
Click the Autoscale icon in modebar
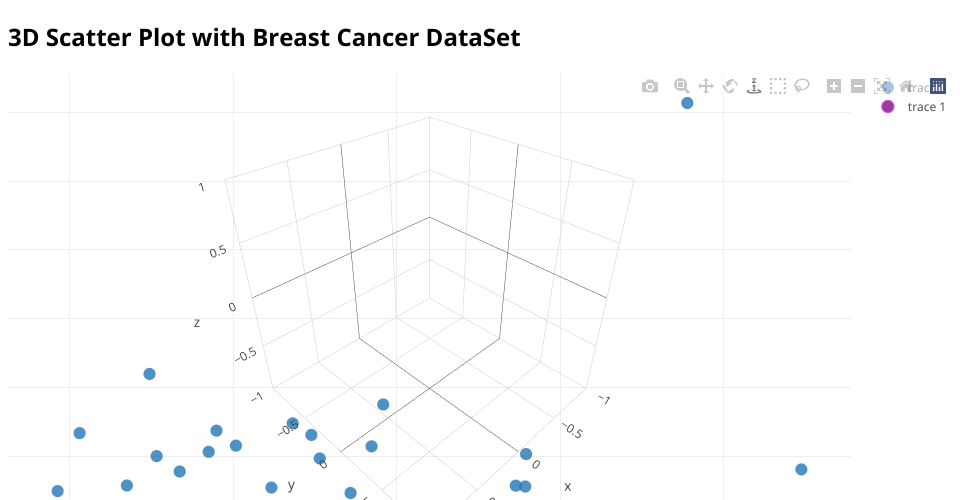(x=882, y=86)
